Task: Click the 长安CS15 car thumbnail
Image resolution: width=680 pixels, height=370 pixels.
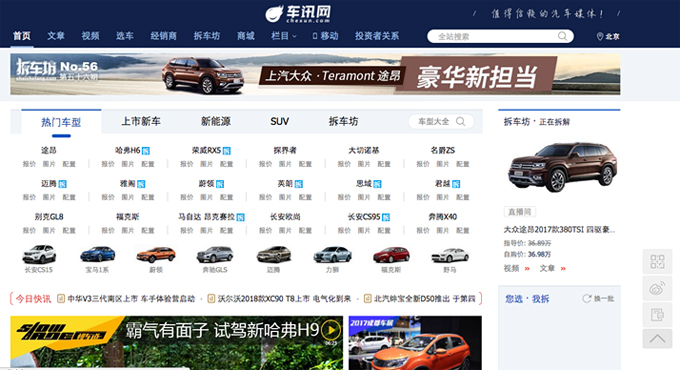Action: 39,254
